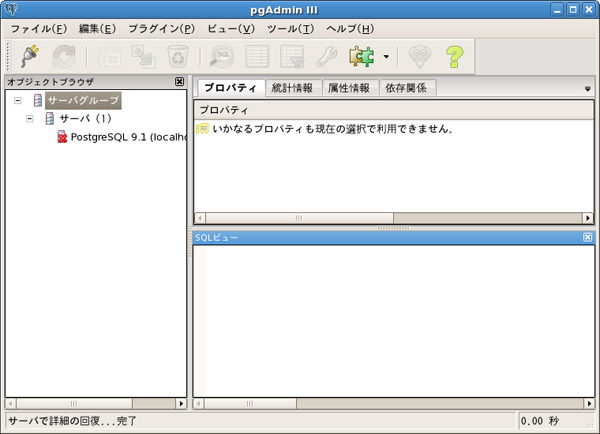Click SQL view scroll left arrow
This screenshot has width=600, height=434.
tap(199, 403)
